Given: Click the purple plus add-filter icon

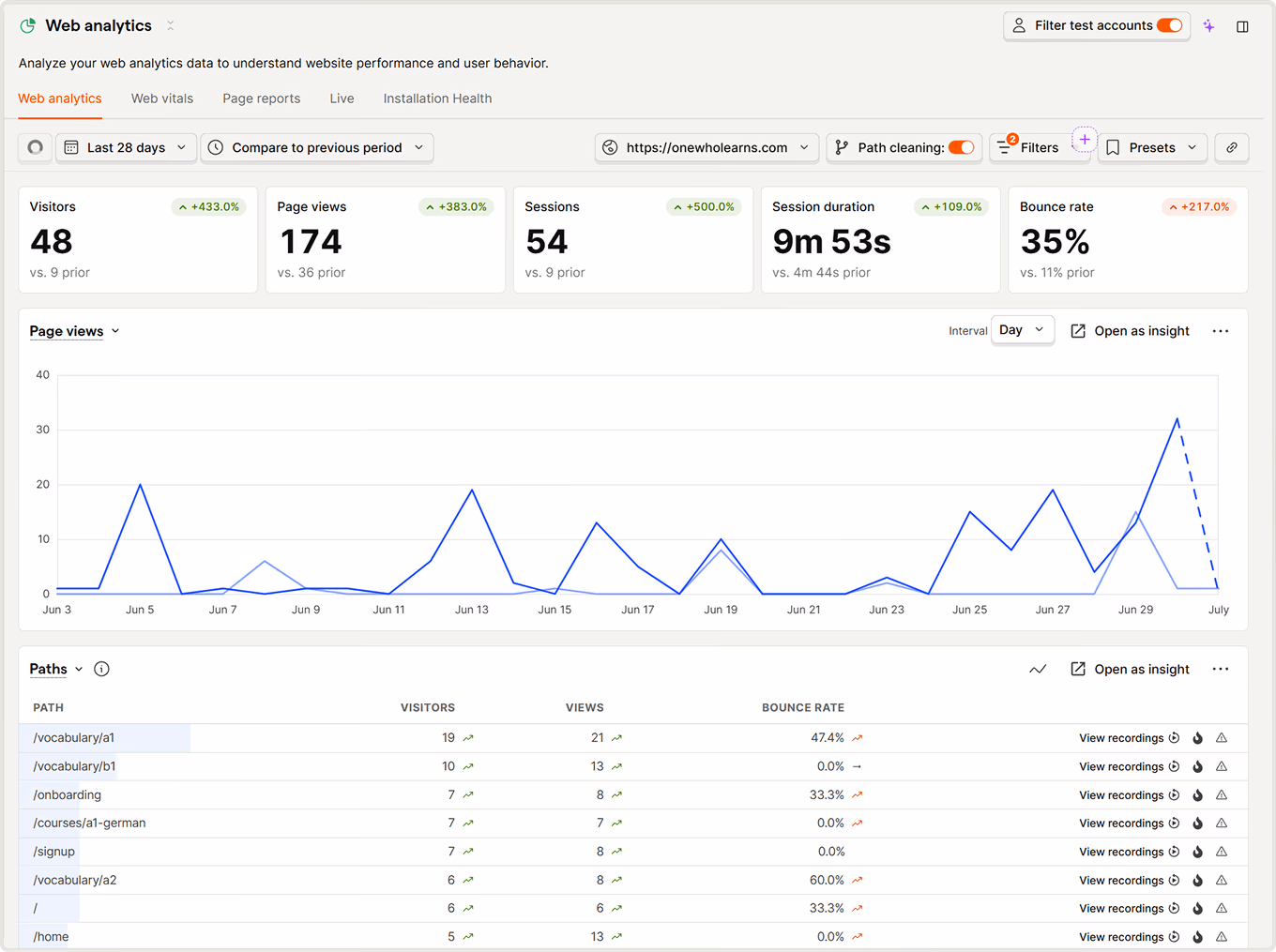Looking at the screenshot, I should 1085,139.
